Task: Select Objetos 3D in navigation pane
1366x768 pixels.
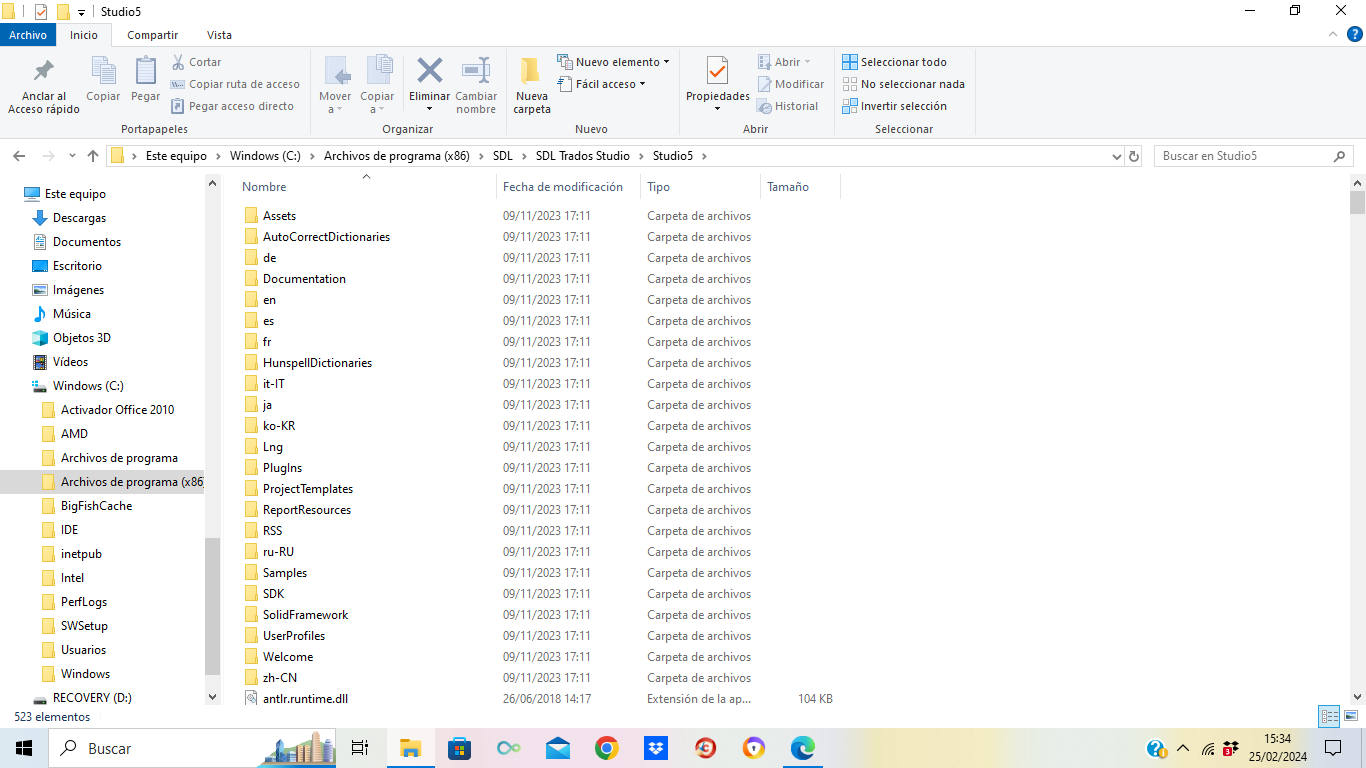Action: pyautogui.click(x=82, y=338)
